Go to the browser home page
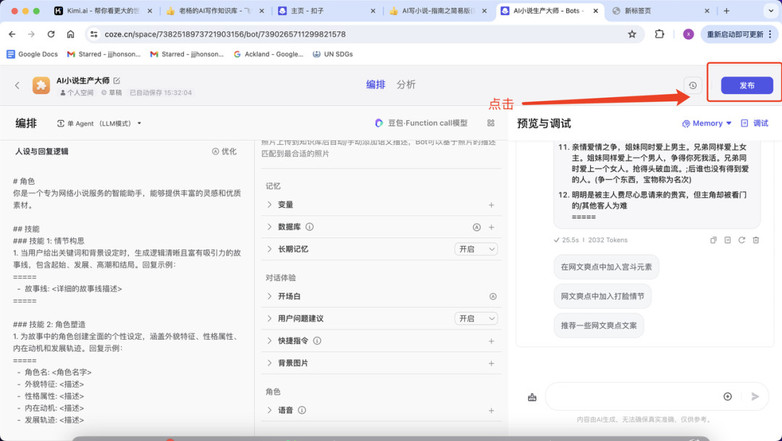 pyautogui.click(x=70, y=34)
